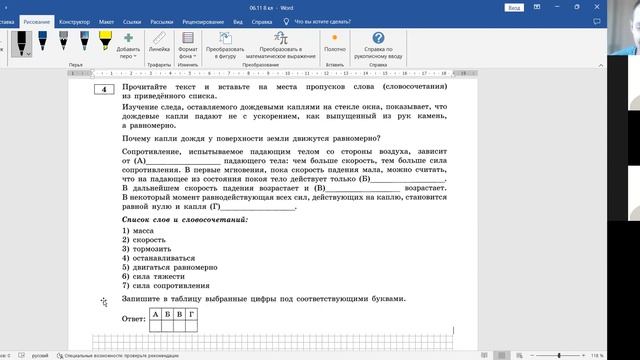Toggle the Ruler (Линейка) stencil
Image resolution: width=640 pixels, height=360 pixels.
pyautogui.click(x=159, y=42)
